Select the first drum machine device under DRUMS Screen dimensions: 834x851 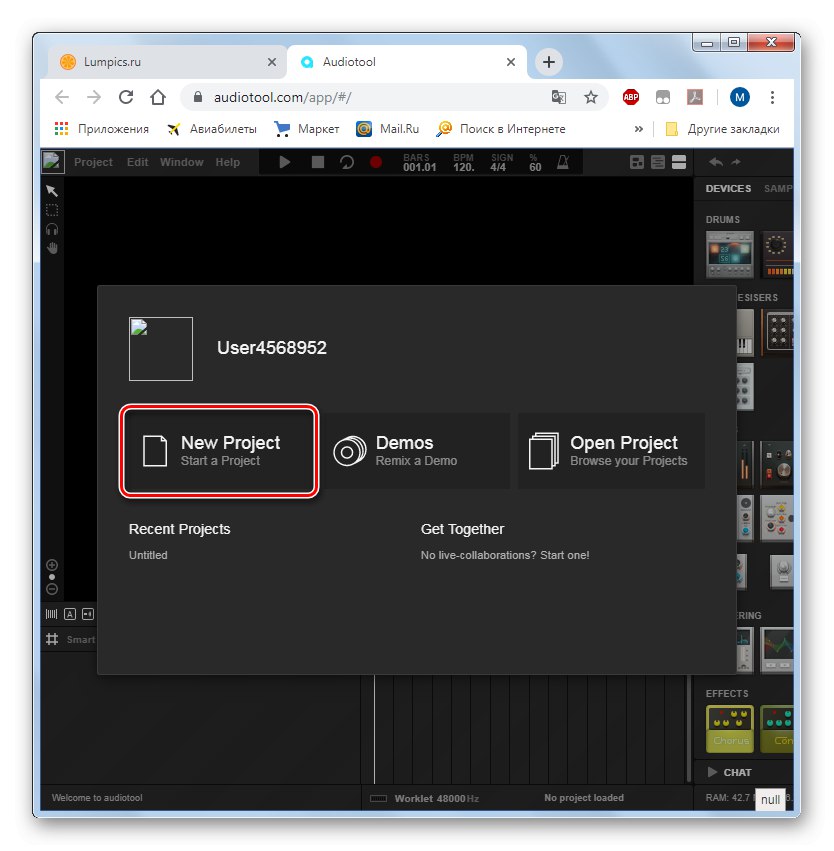[x=729, y=254]
